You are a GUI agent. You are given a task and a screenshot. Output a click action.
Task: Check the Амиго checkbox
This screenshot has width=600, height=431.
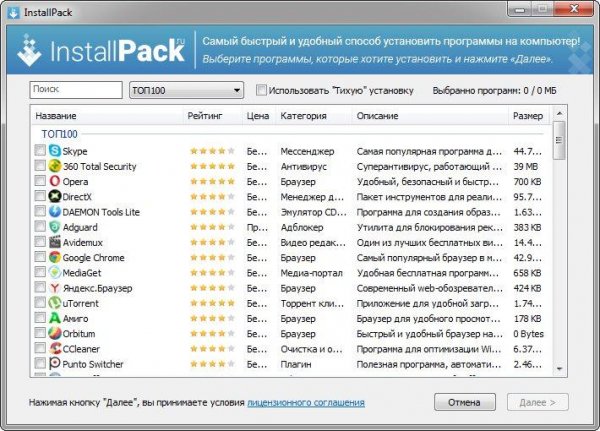point(40,317)
